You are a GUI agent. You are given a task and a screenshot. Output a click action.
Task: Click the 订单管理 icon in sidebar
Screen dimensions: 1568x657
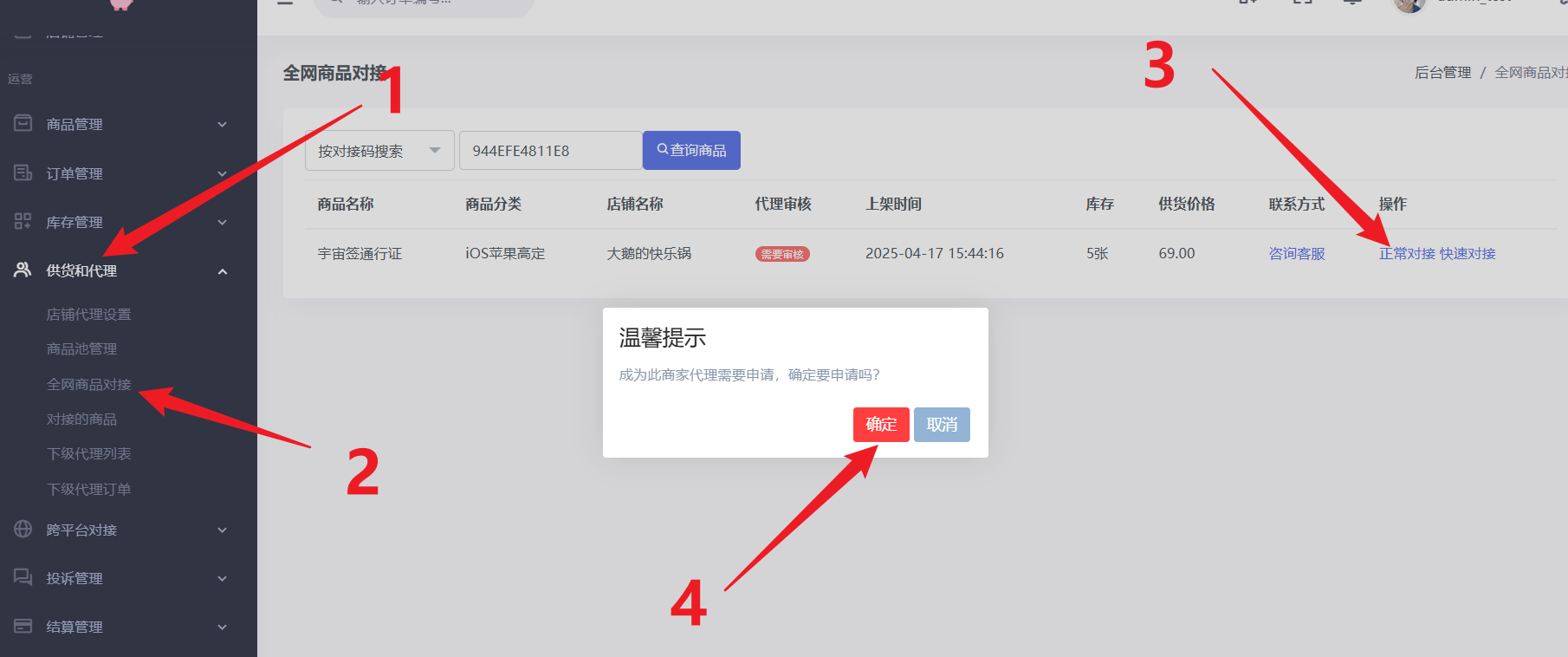point(23,173)
